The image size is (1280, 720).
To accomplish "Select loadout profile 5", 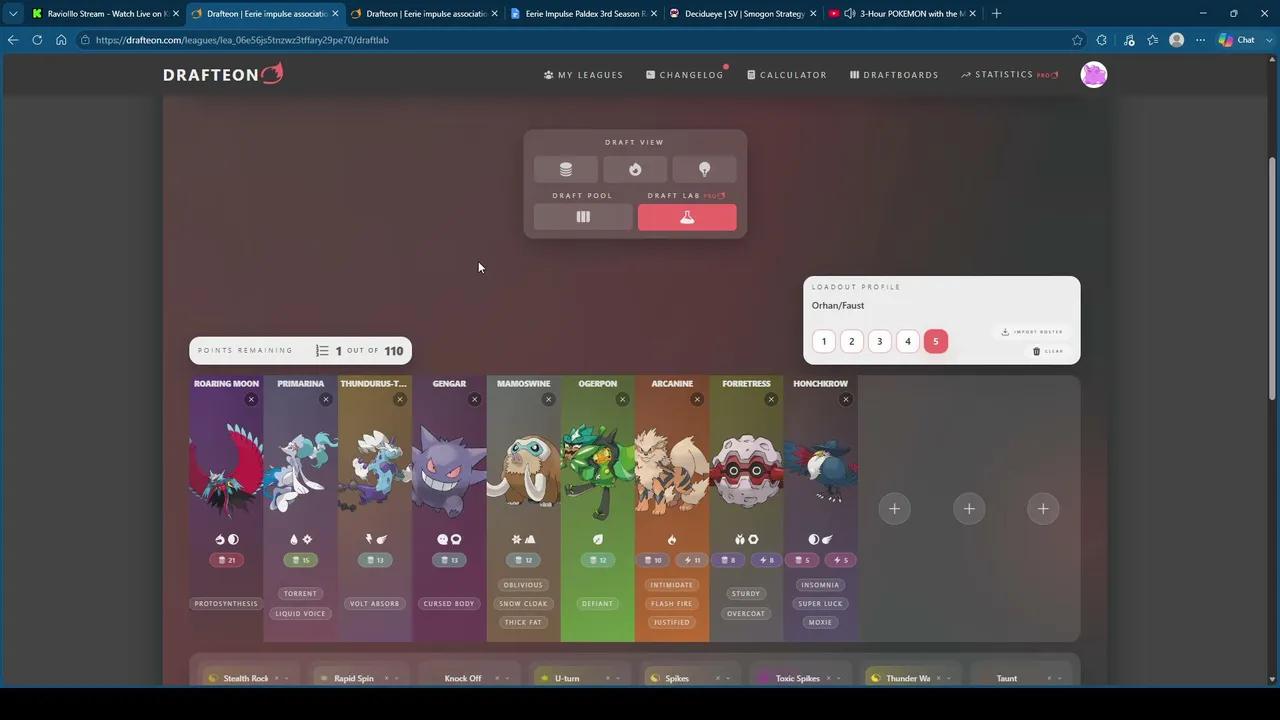I will click(936, 341).
